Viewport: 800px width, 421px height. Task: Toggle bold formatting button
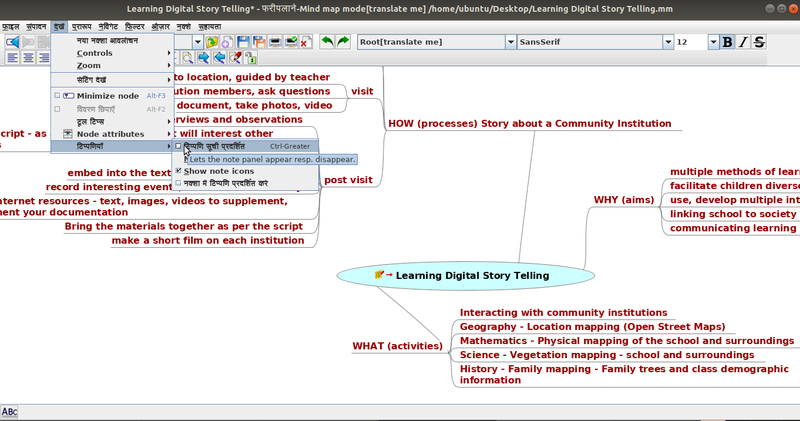pyautogui.click(x=728, y=42)
